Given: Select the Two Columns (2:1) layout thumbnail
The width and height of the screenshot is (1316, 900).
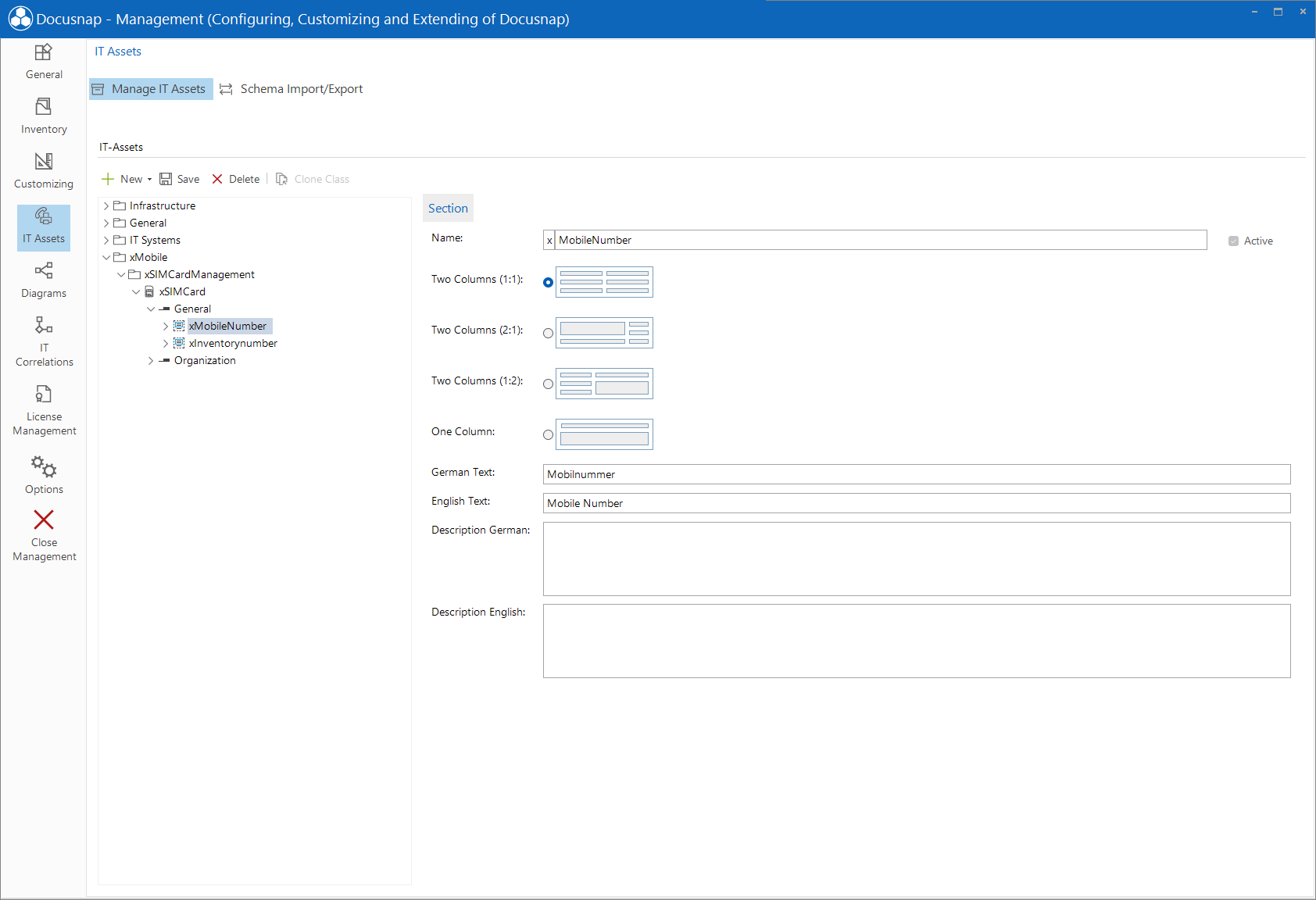Looking at the screenshot, I should (604, 333).
